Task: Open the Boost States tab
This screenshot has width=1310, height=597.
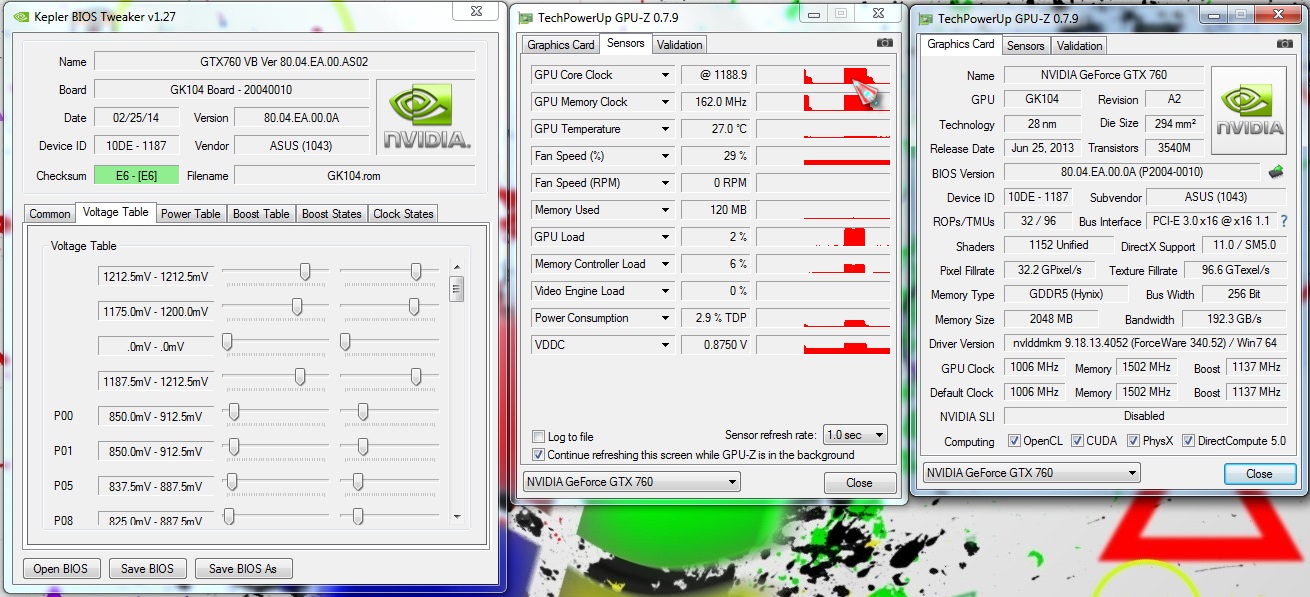Action: point(332,214)
